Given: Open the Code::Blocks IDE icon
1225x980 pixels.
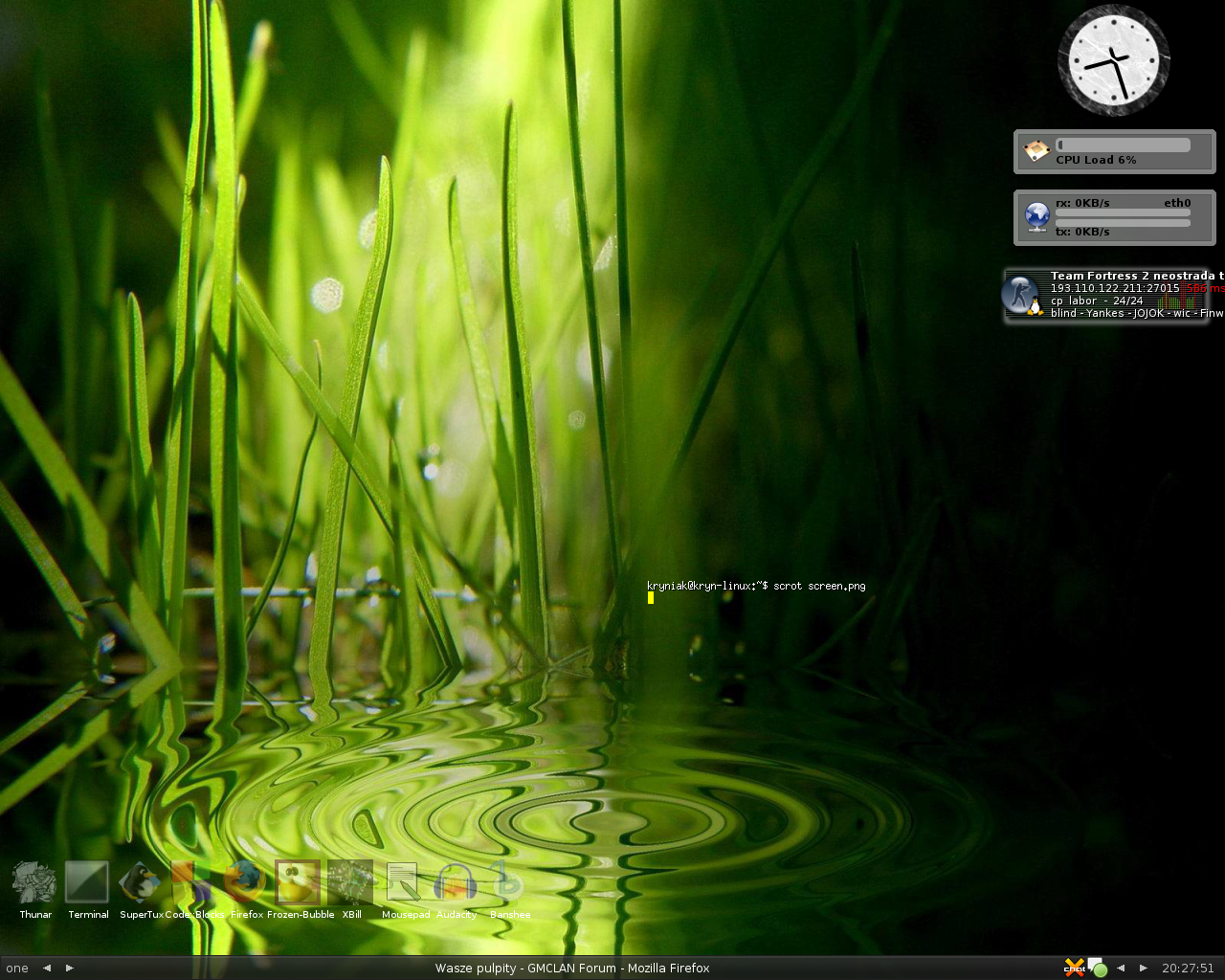Looking at the screenshot, I should (x=191, y=882).
